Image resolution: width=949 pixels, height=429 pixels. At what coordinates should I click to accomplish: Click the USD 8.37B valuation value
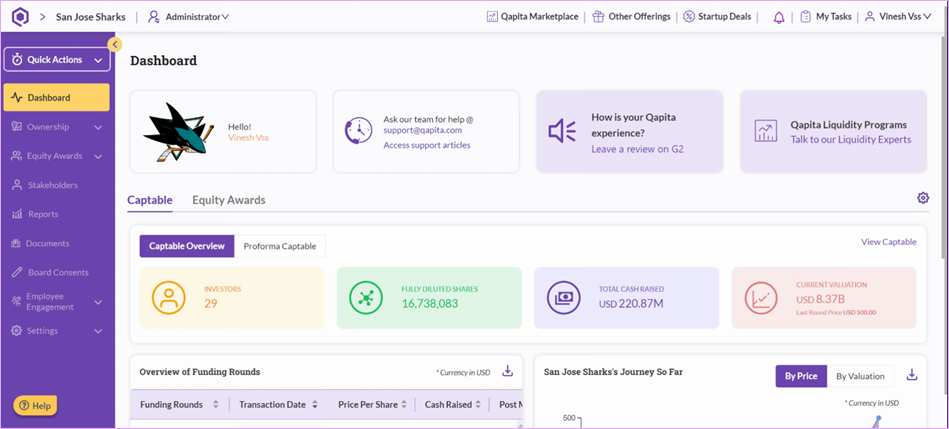pyautogui.click(x=820, y=299)
